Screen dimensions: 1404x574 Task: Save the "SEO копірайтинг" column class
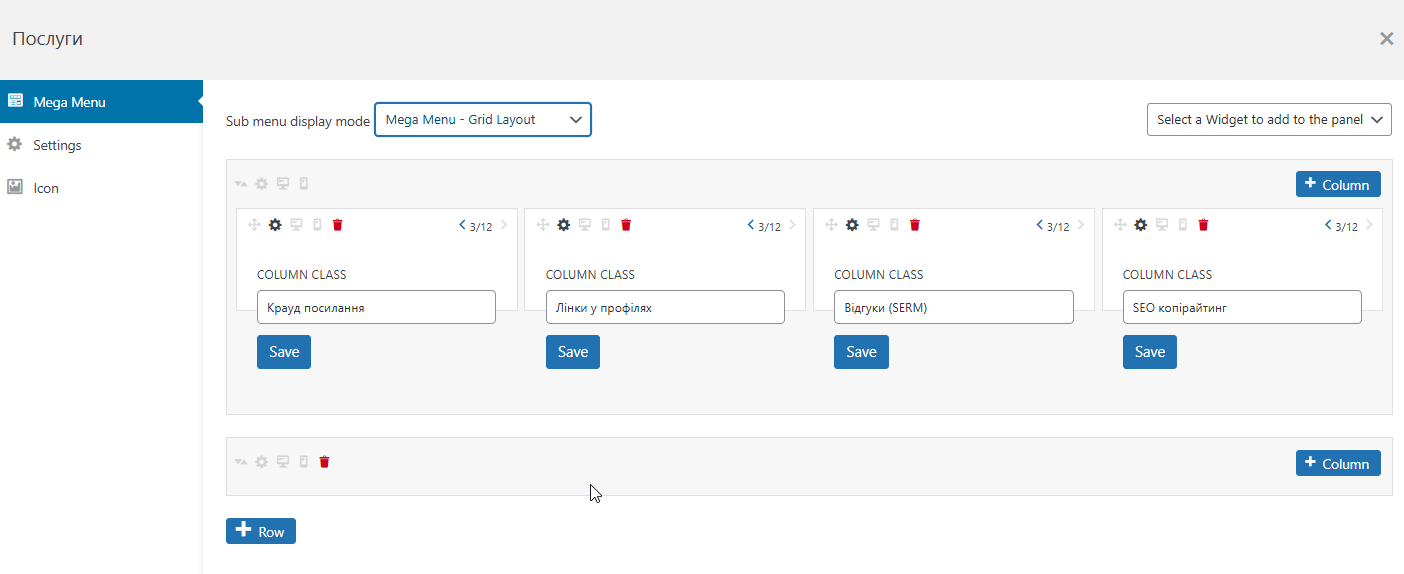(1149, 352)
